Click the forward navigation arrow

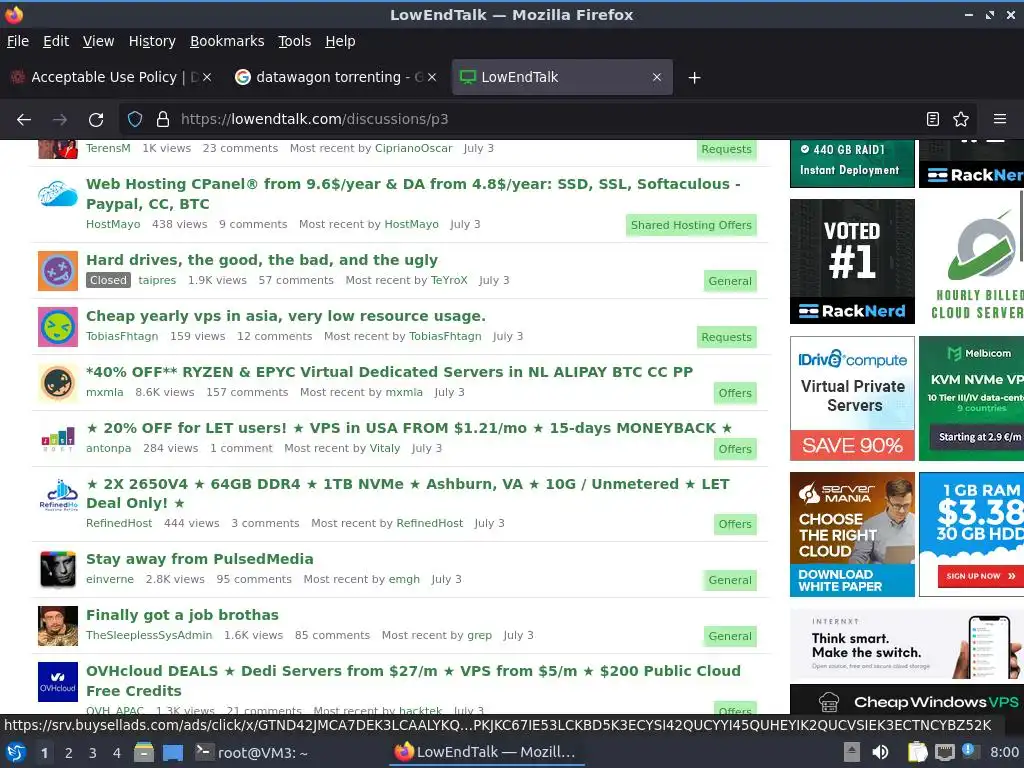(x=60, y=120)
